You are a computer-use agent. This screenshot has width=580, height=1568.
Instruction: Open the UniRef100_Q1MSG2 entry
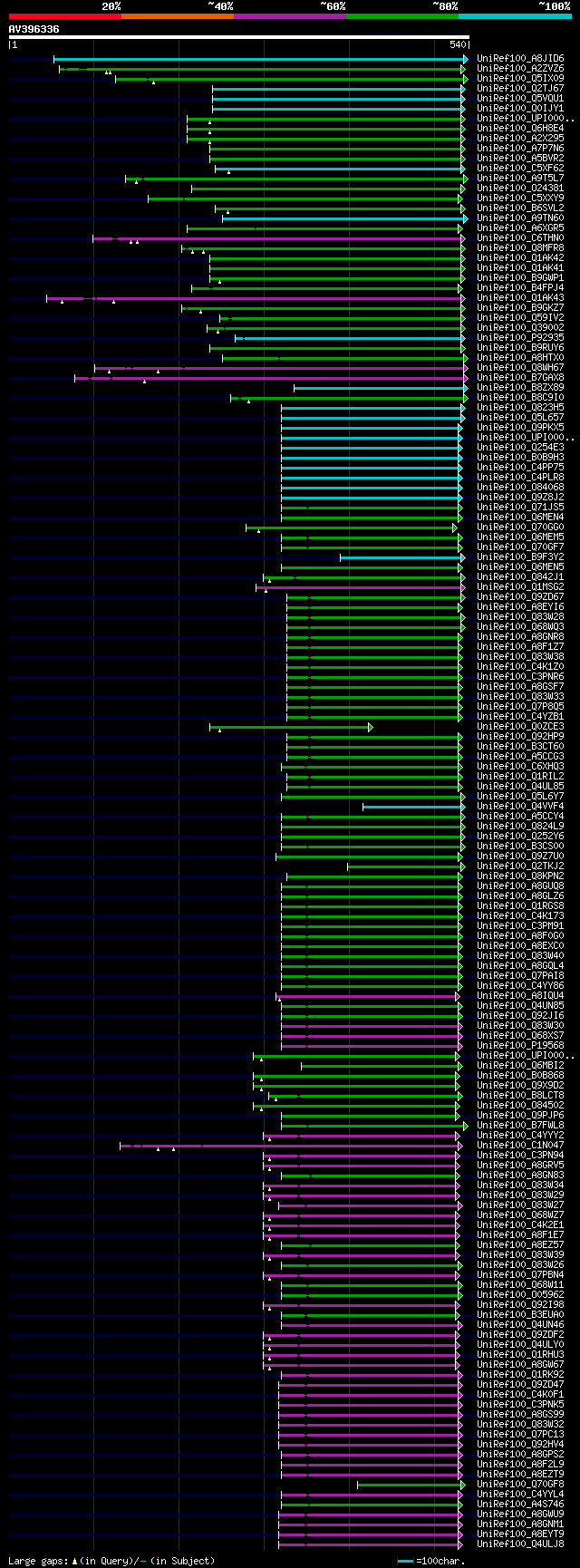520,587
